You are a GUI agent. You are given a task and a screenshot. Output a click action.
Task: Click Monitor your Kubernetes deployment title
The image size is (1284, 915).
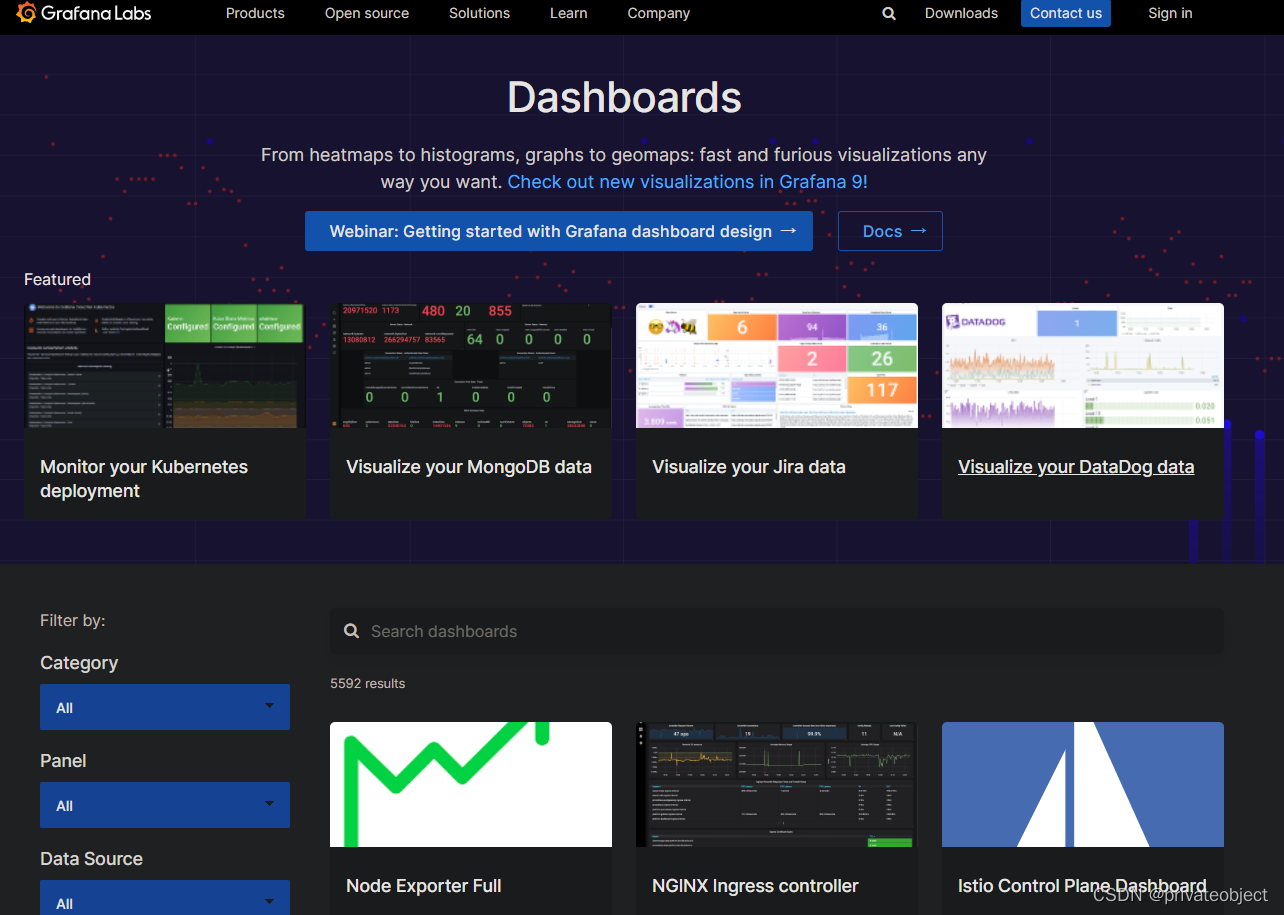pyautogui.click(x=144, y=479)
